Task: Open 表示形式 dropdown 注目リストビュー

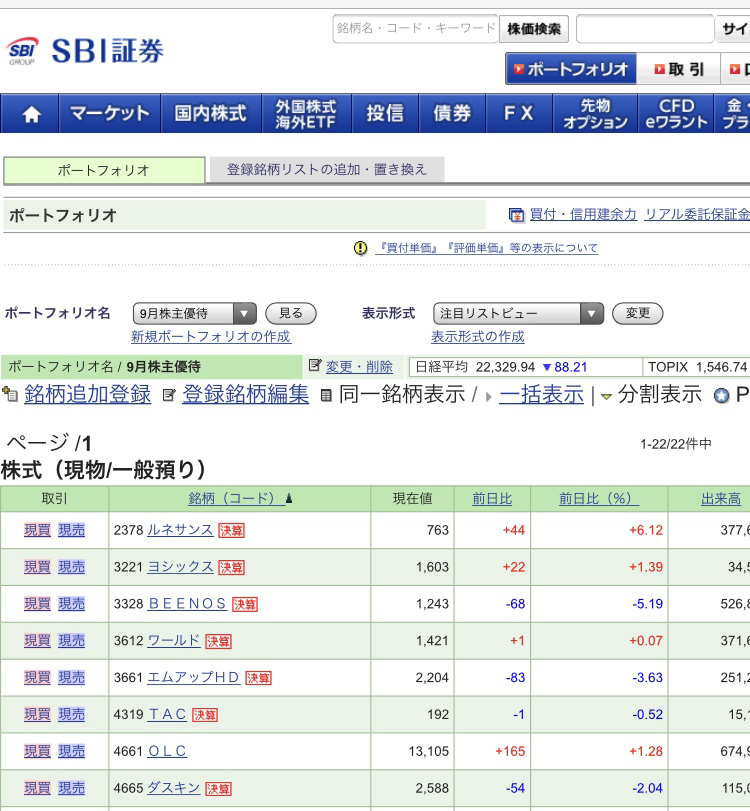Action: pyautogui.click(x=518, y=313)
